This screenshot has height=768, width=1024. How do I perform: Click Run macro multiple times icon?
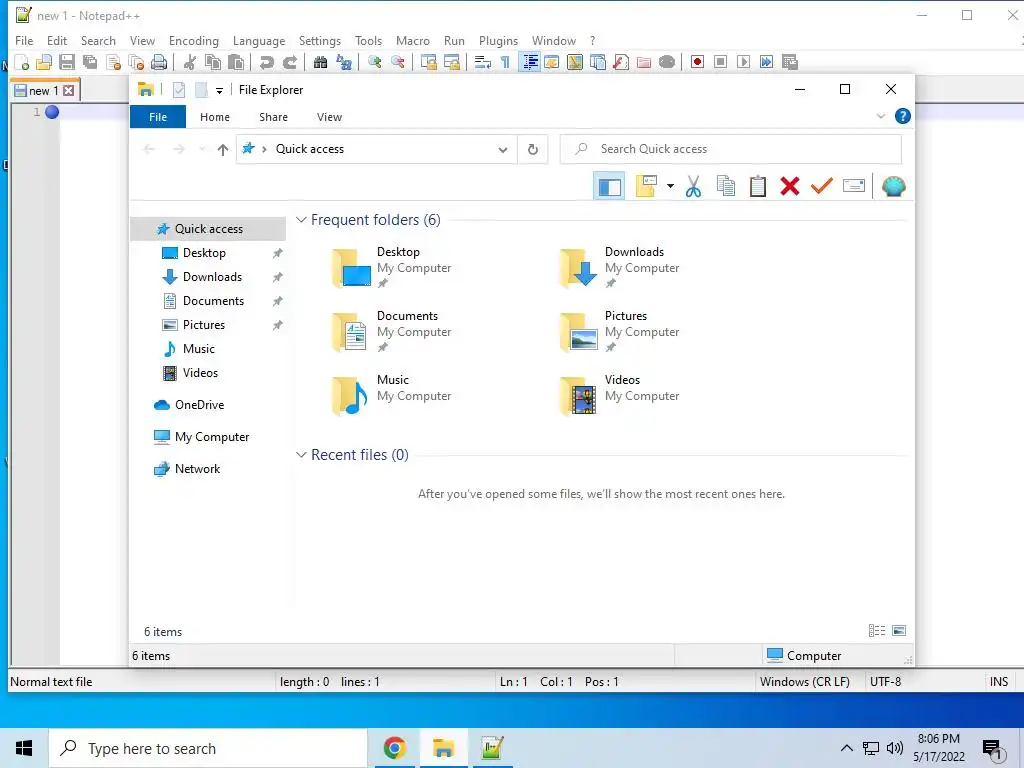767,62
